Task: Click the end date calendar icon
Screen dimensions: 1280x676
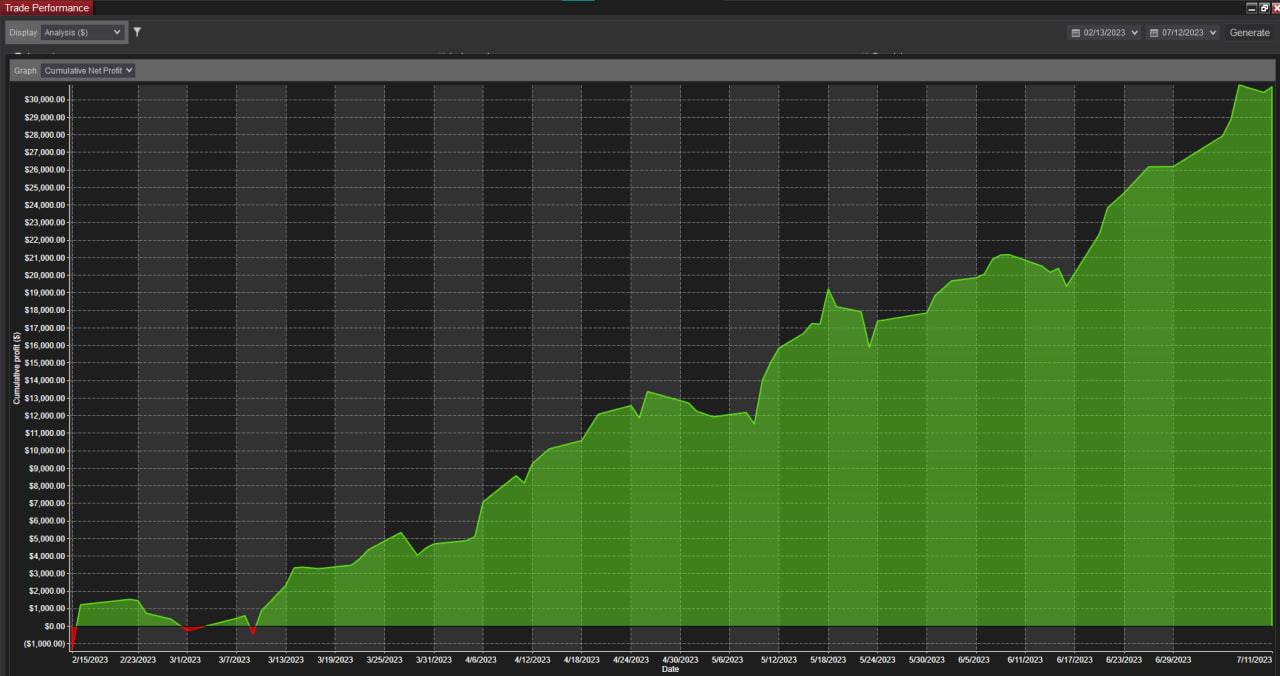Action: click(1154, 33)
